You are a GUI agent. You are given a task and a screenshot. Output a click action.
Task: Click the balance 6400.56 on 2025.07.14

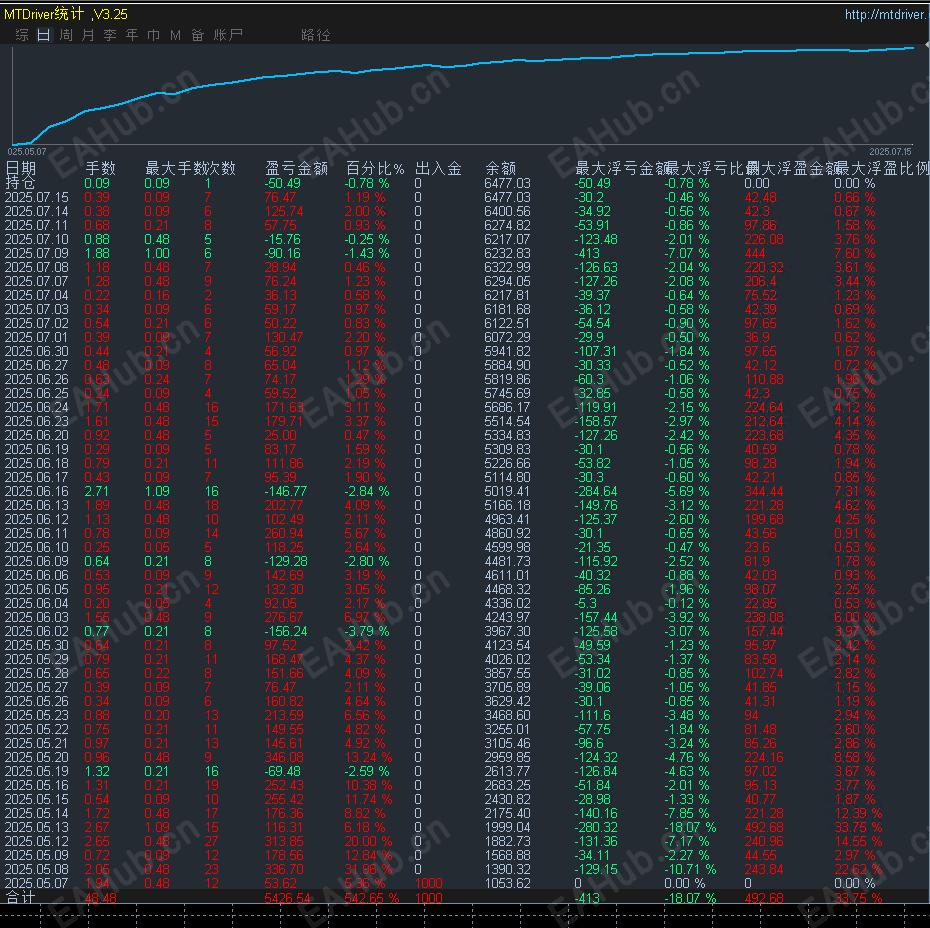pos(507,212)
